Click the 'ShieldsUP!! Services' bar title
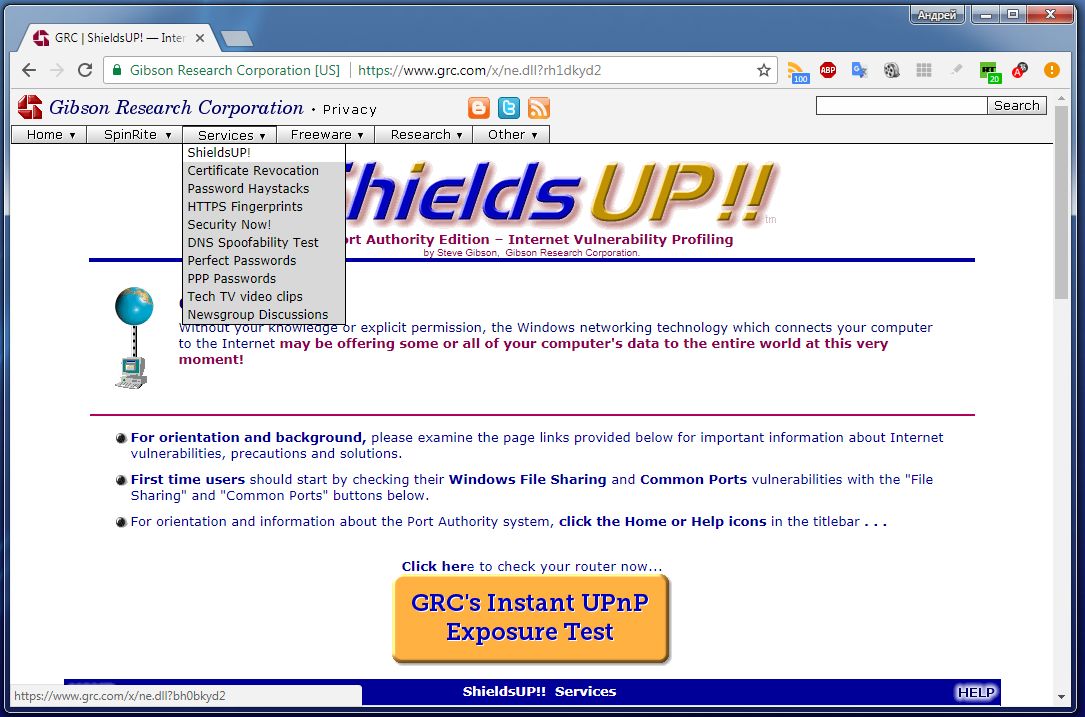The width and height of the screenshot is (1085, 717). (x=539, y=691)
